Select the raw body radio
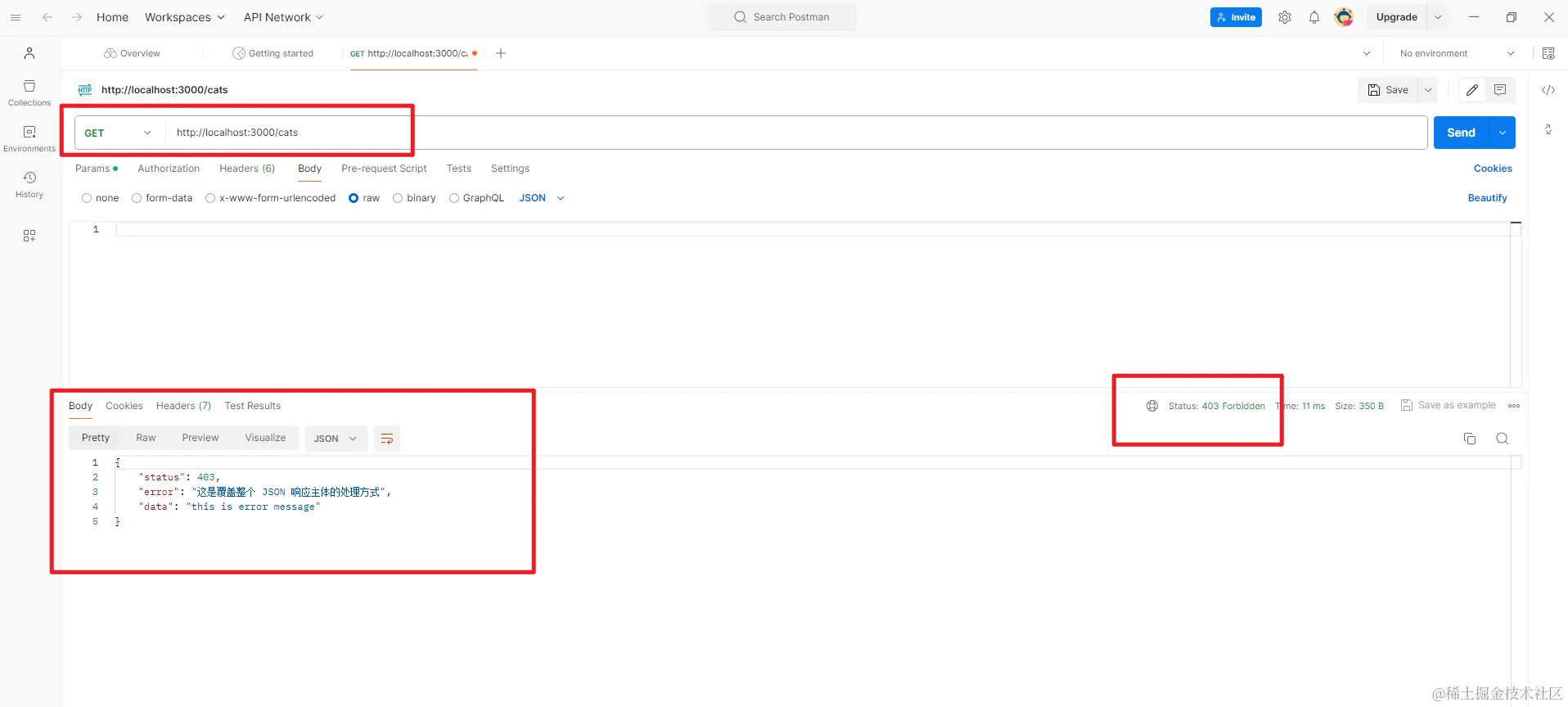The width and height of the screenshot is (1568, 707). [x=354, y=198]
